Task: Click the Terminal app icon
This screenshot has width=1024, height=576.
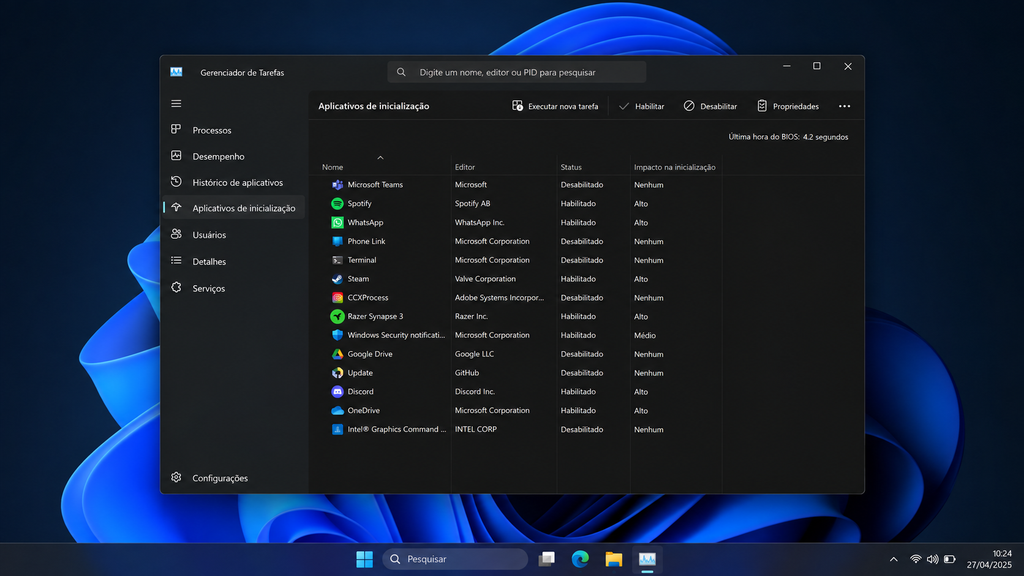Action: click(337, 260)
